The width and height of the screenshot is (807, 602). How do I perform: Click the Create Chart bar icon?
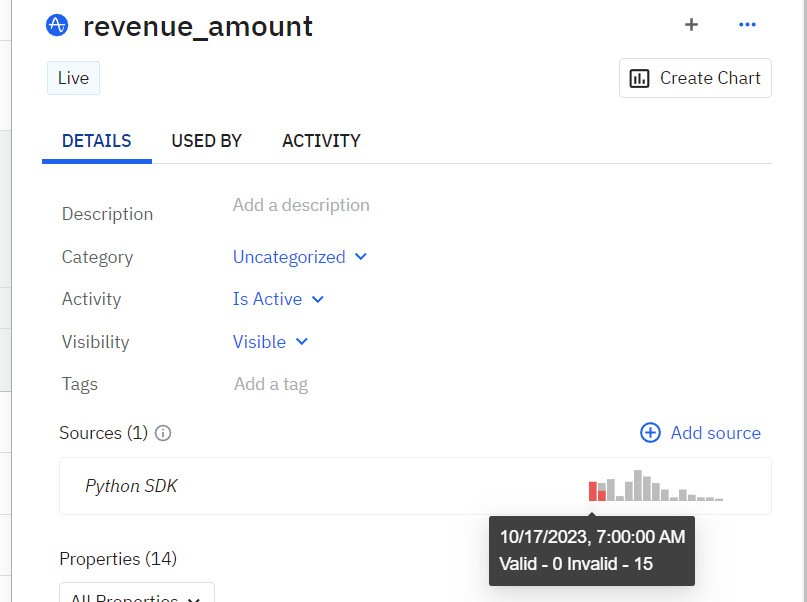(639, 78)
